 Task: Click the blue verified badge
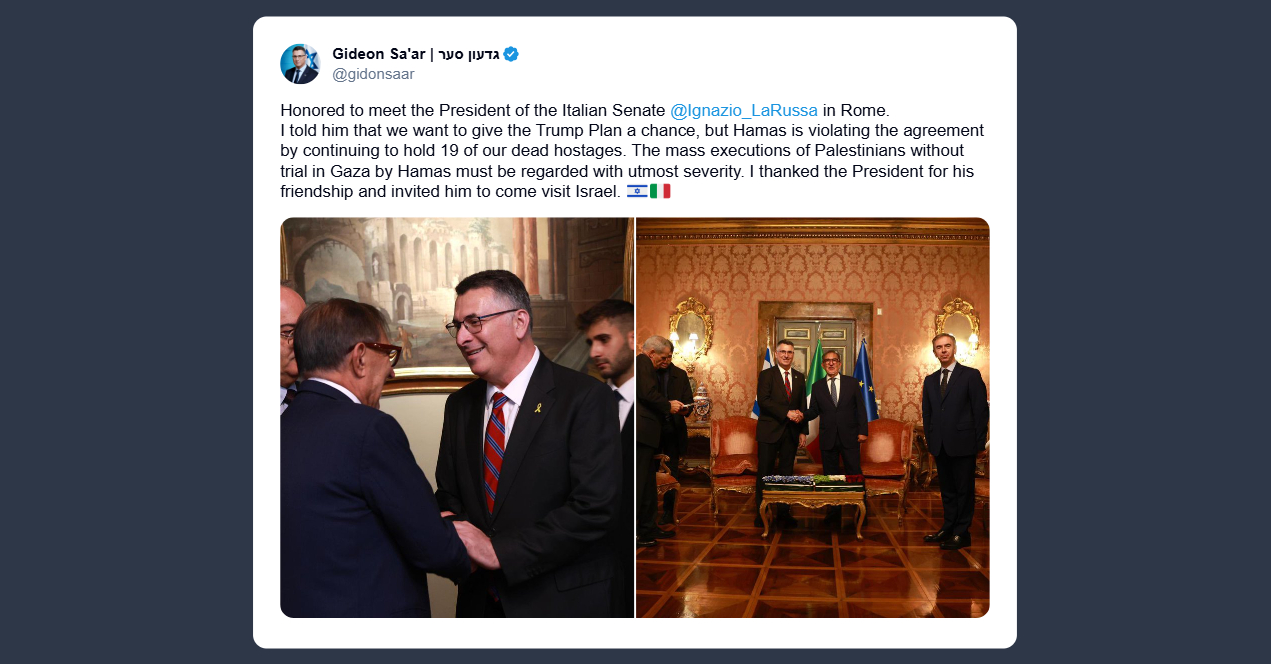[511, 54]
